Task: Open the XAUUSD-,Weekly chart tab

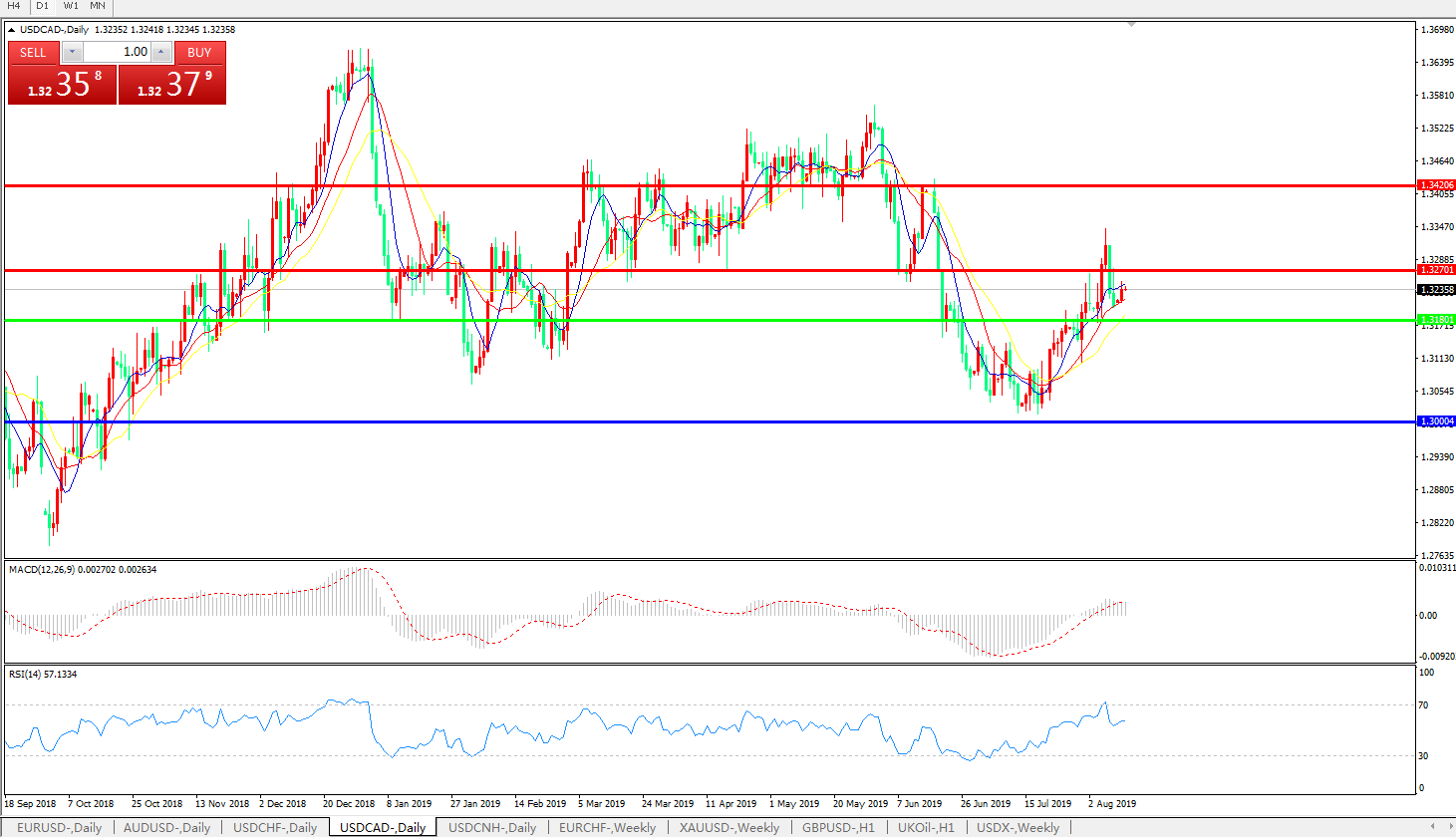Action: point(728,828)
